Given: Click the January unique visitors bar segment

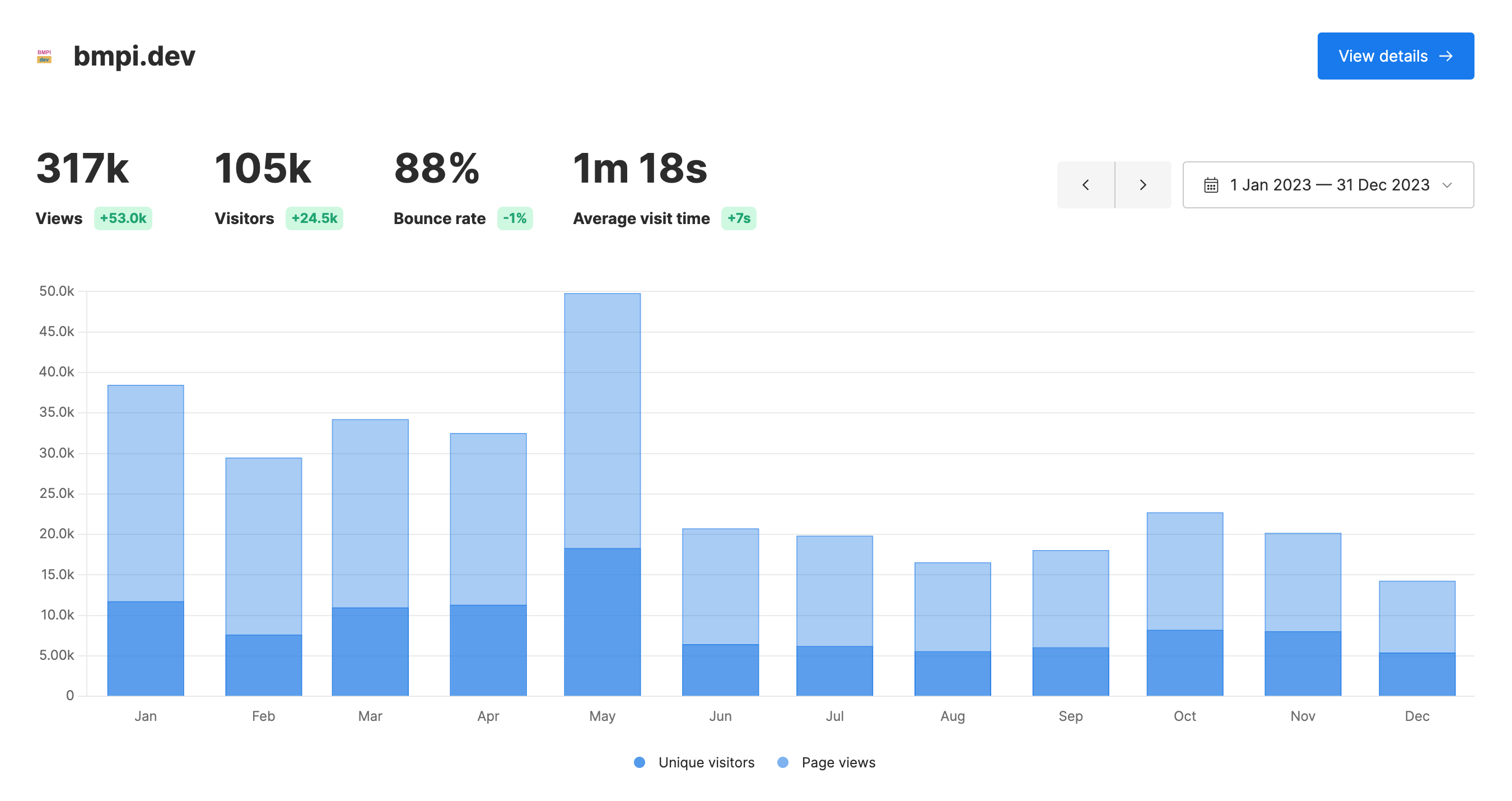Looking at the screenshot, I should (x=146, y=648).
